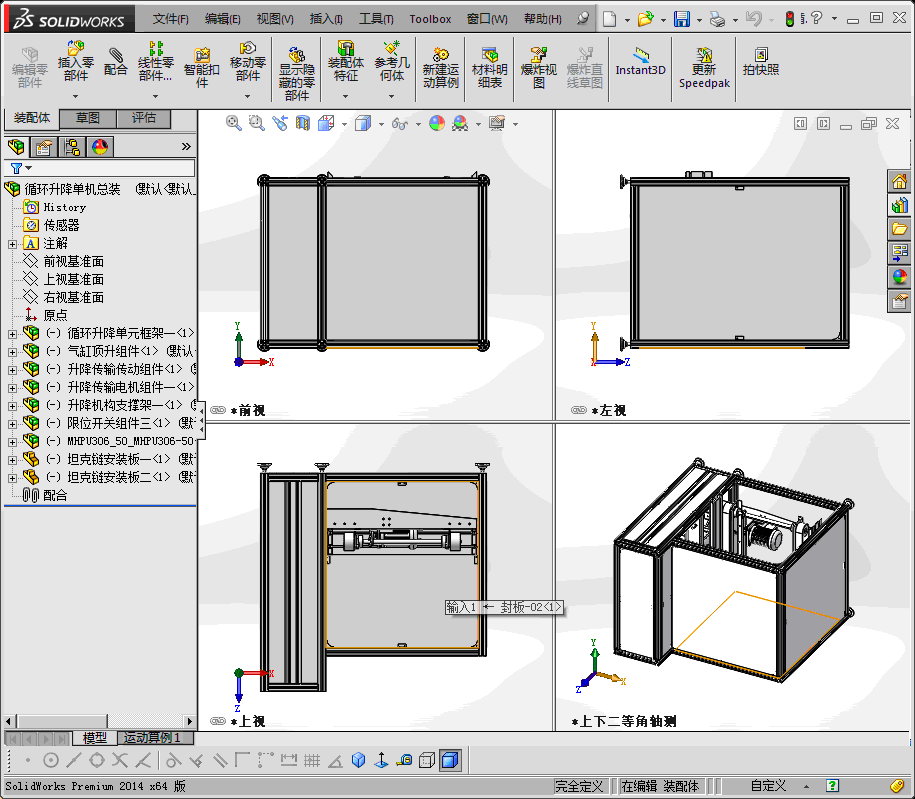
Task: Open the 线性零部件 linear component pattern tool
Action: pyautogui.click(x=155, y=61)
